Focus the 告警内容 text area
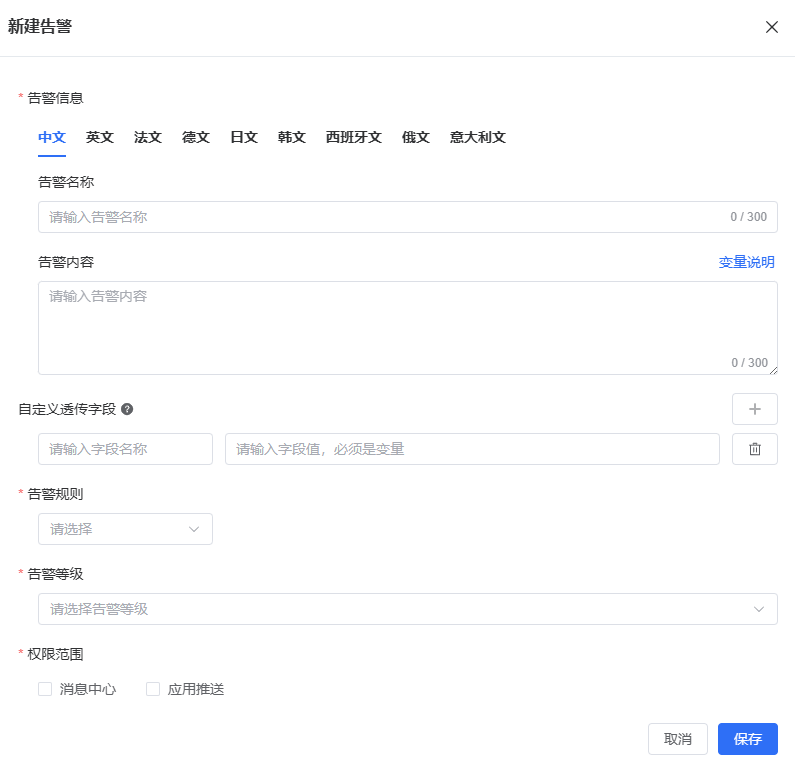 click(x=408, y=328)
